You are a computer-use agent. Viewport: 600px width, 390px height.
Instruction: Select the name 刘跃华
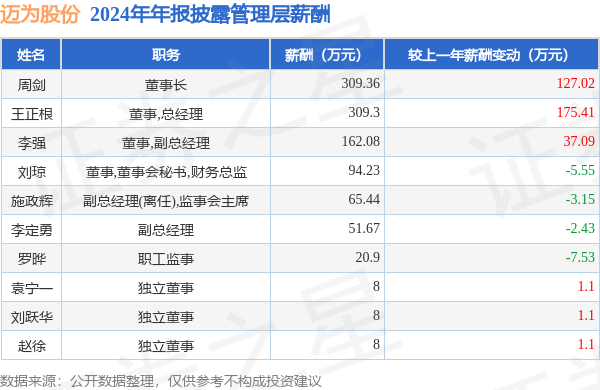pos(31,317)
